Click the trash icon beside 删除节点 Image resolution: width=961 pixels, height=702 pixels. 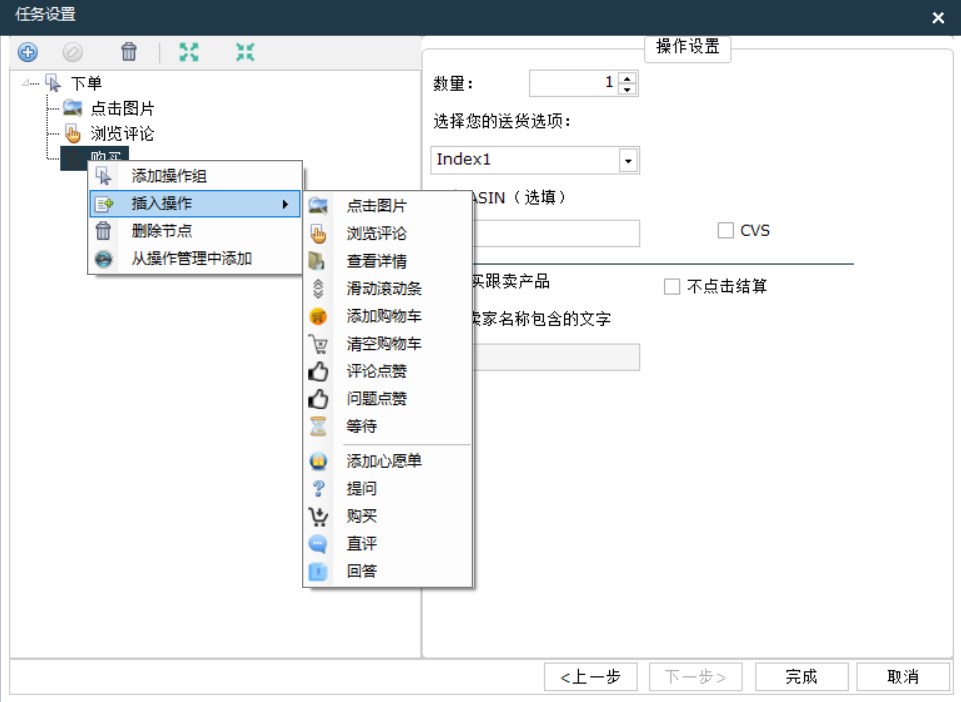(104, 231)
